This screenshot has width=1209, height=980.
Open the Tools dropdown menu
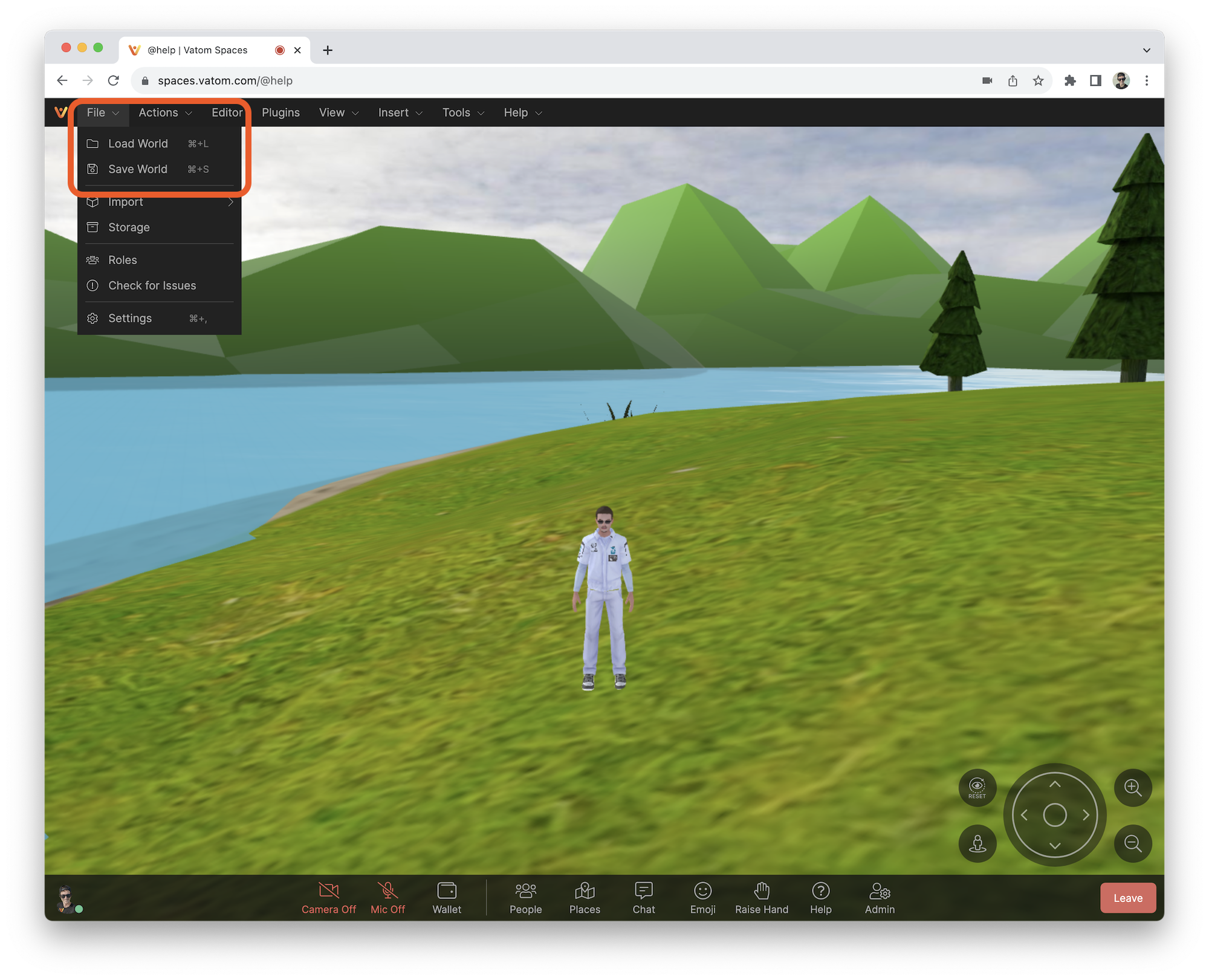tap(463, 112)
